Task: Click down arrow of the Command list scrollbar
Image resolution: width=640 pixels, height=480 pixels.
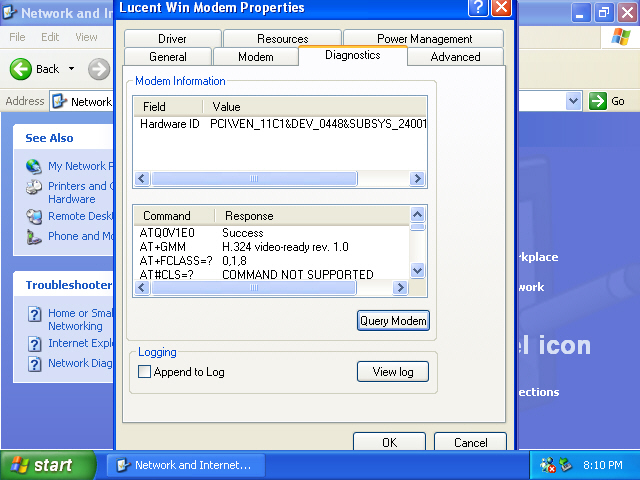Action: click(x=418, y=270)
